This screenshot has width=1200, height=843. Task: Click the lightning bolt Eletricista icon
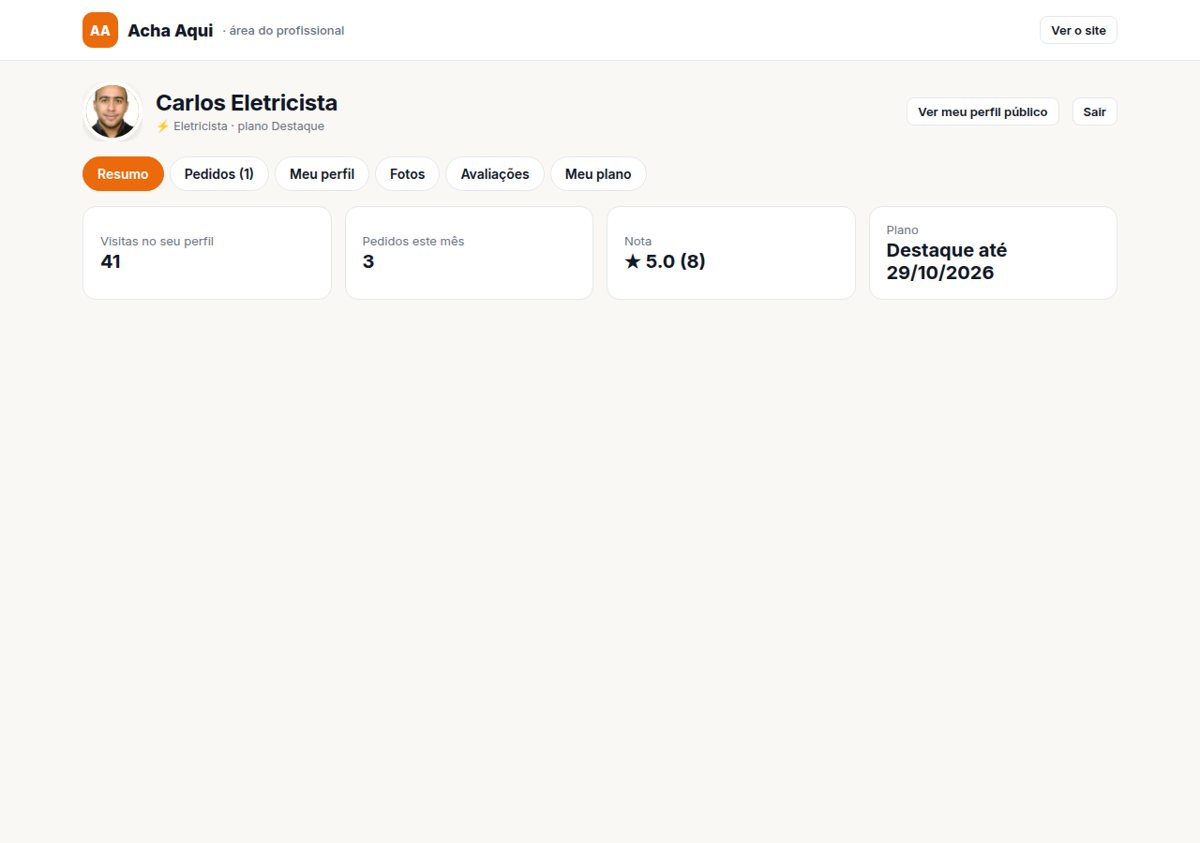pyautogui.click(x=163, y=127)
